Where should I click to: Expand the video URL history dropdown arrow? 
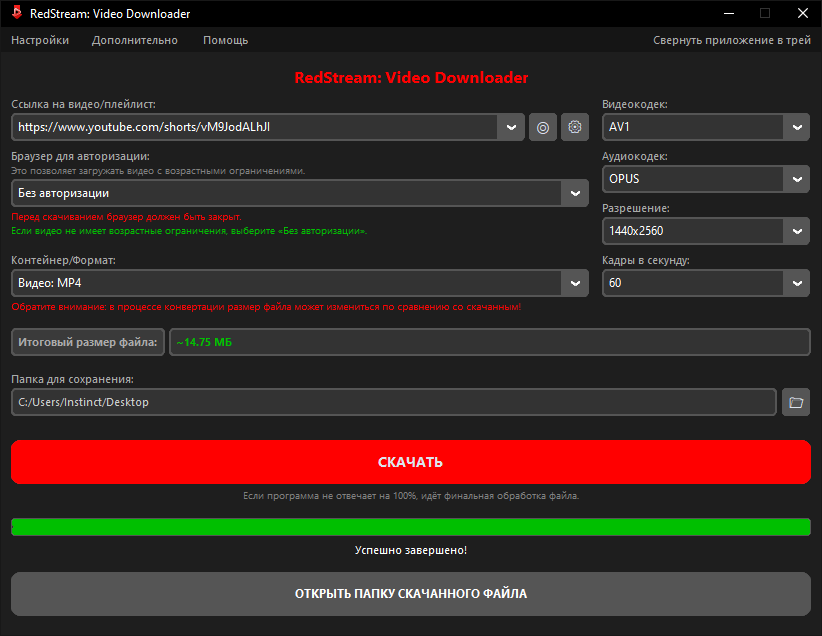click(x=511, y=127)
